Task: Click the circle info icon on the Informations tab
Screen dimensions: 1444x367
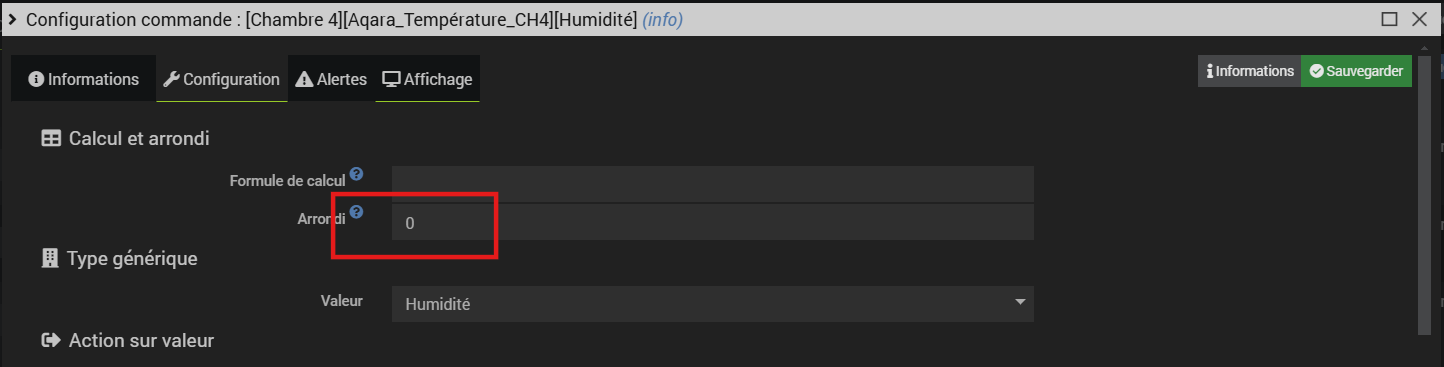Action: pyautogui.click(x=36, y=79)
